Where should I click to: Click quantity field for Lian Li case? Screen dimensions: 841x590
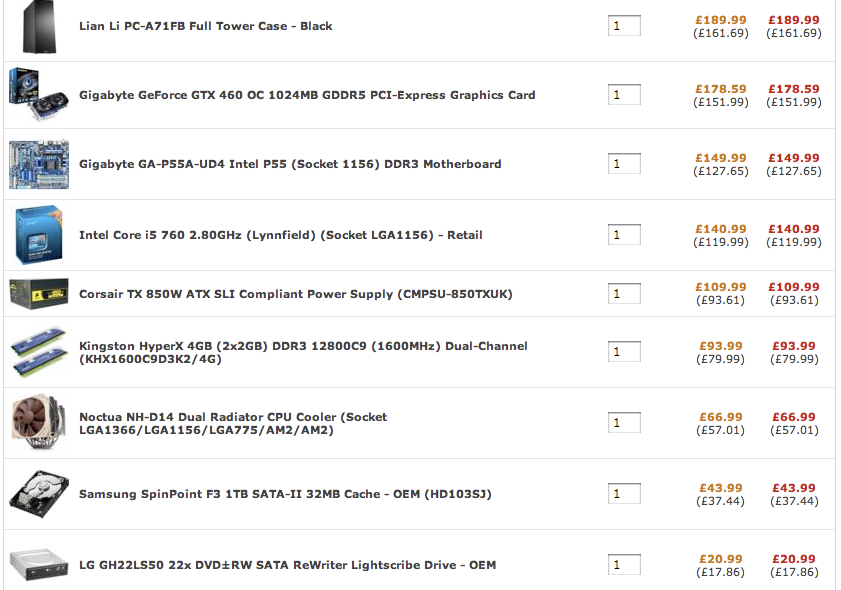point(624,26)
